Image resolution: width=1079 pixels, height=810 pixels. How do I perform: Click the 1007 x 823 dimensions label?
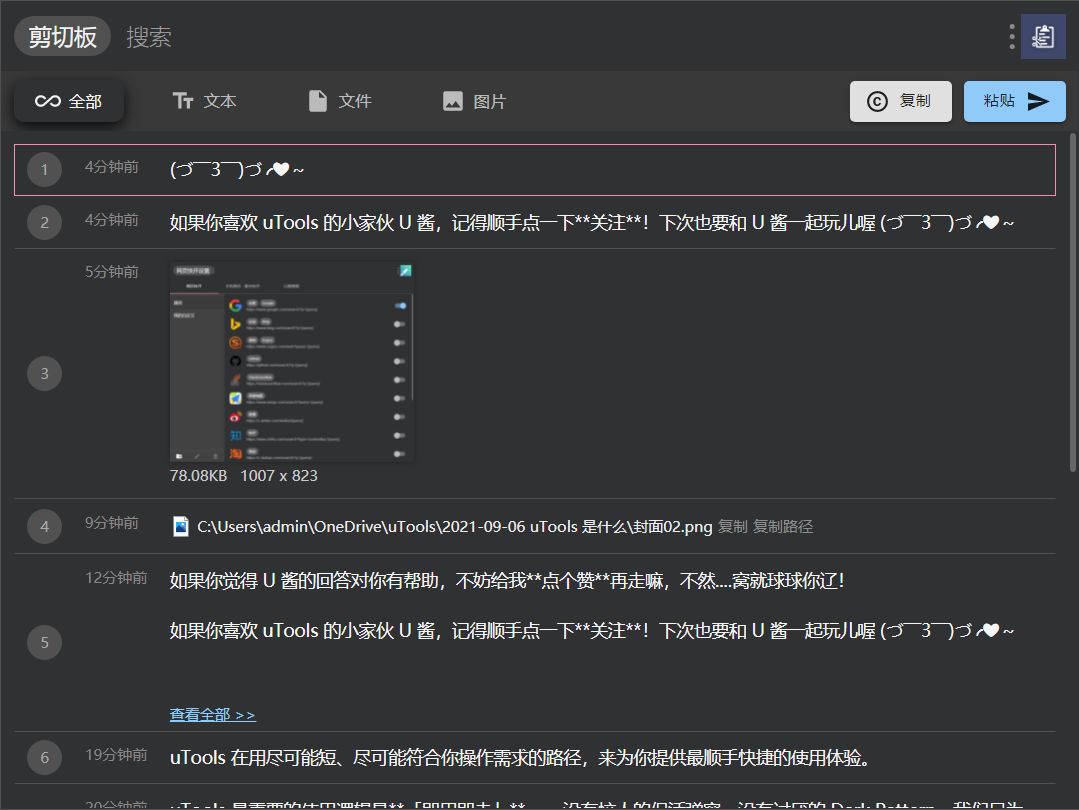pos(279,476)
